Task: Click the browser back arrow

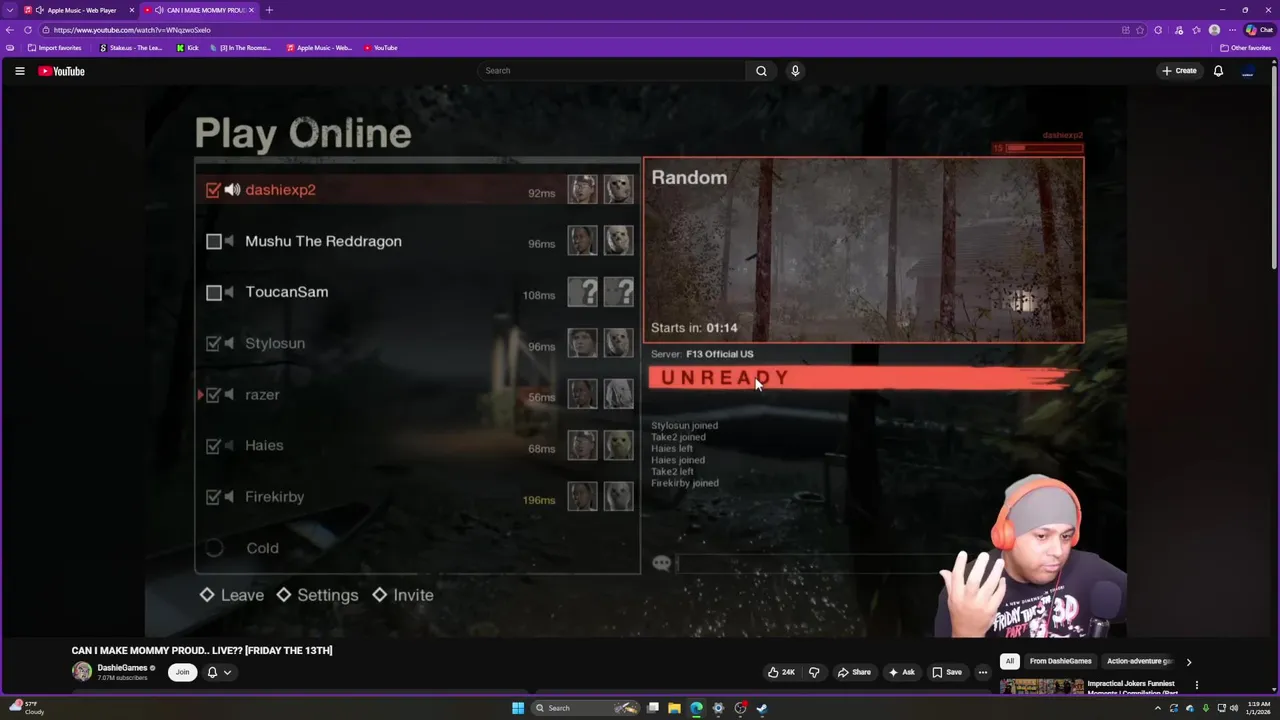Action: pos(10,30)
